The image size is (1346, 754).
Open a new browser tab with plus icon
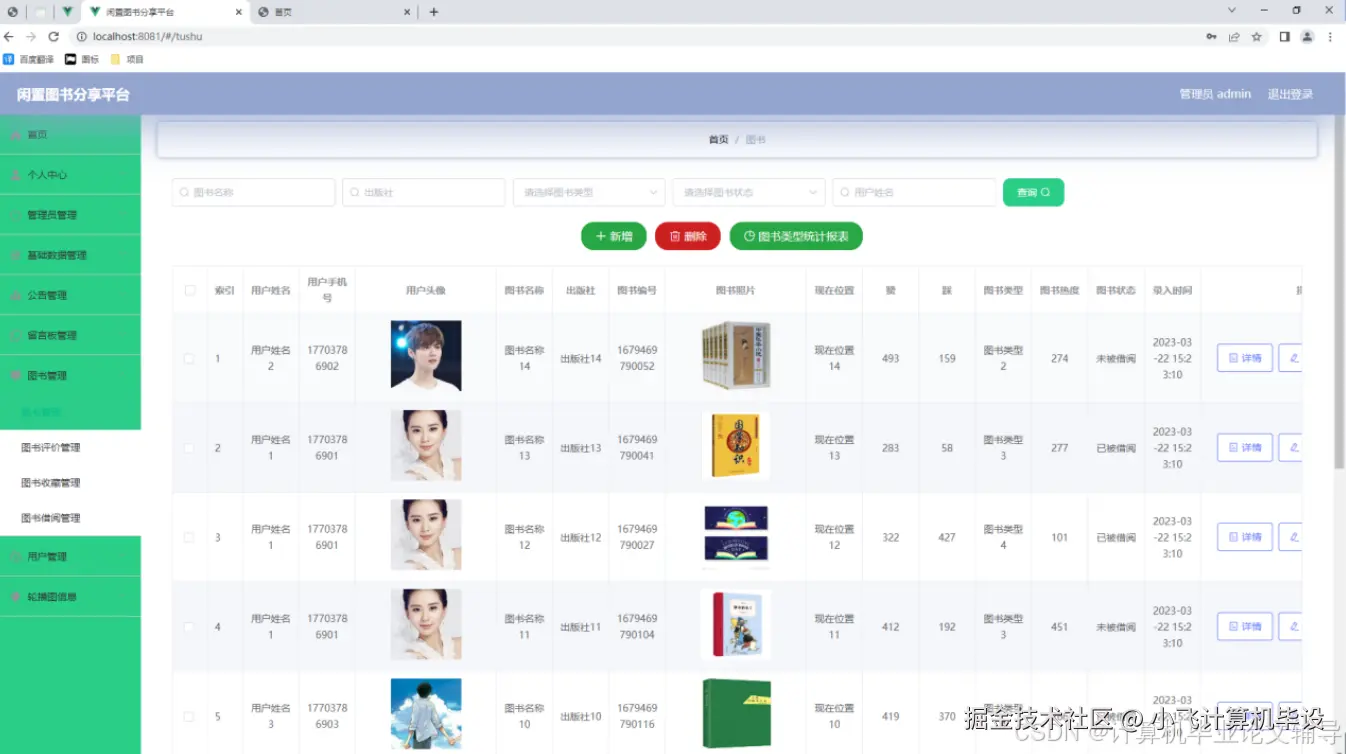click(434, 12)
